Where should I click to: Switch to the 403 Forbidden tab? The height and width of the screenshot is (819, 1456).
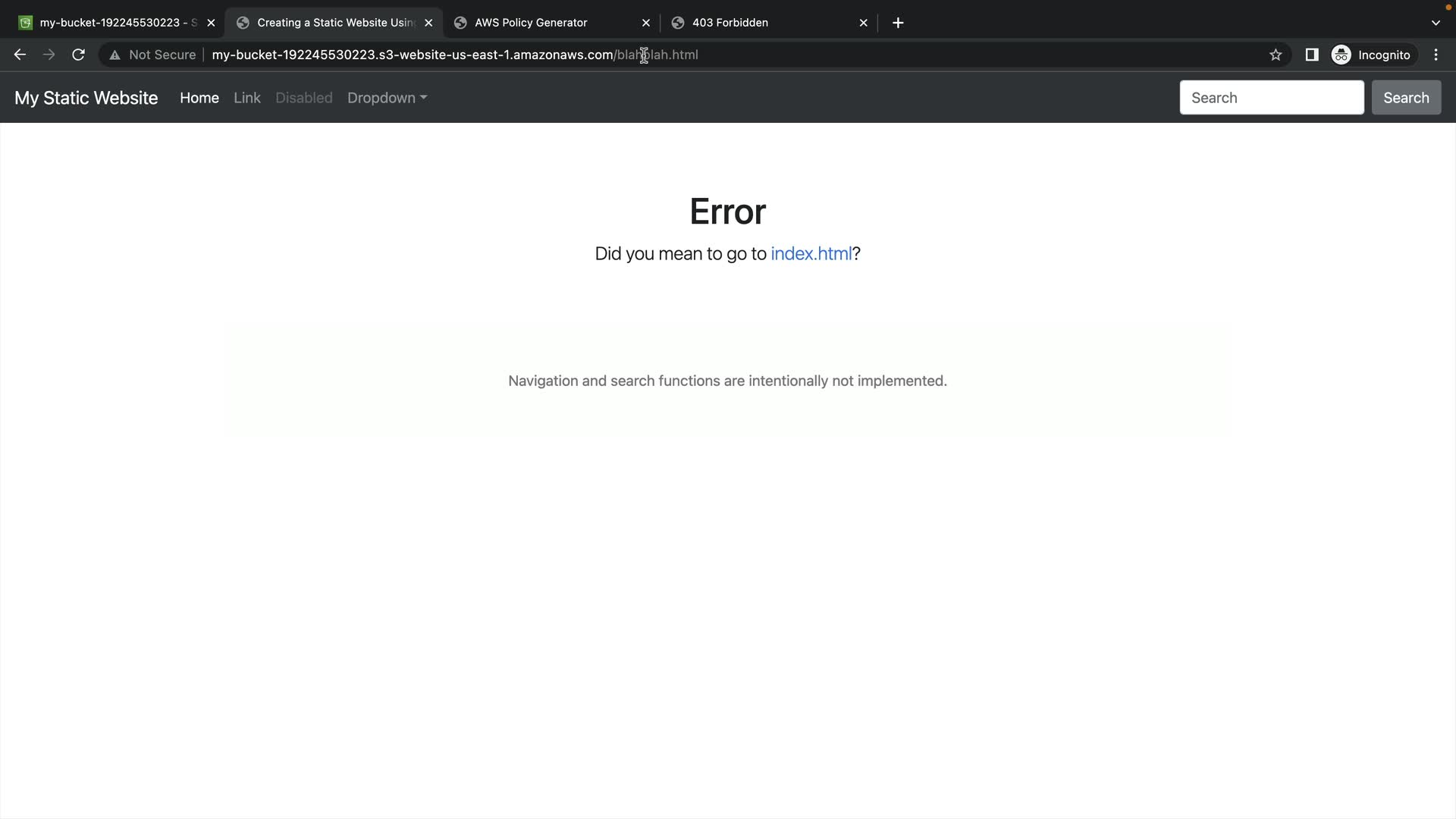coord(730,23)
